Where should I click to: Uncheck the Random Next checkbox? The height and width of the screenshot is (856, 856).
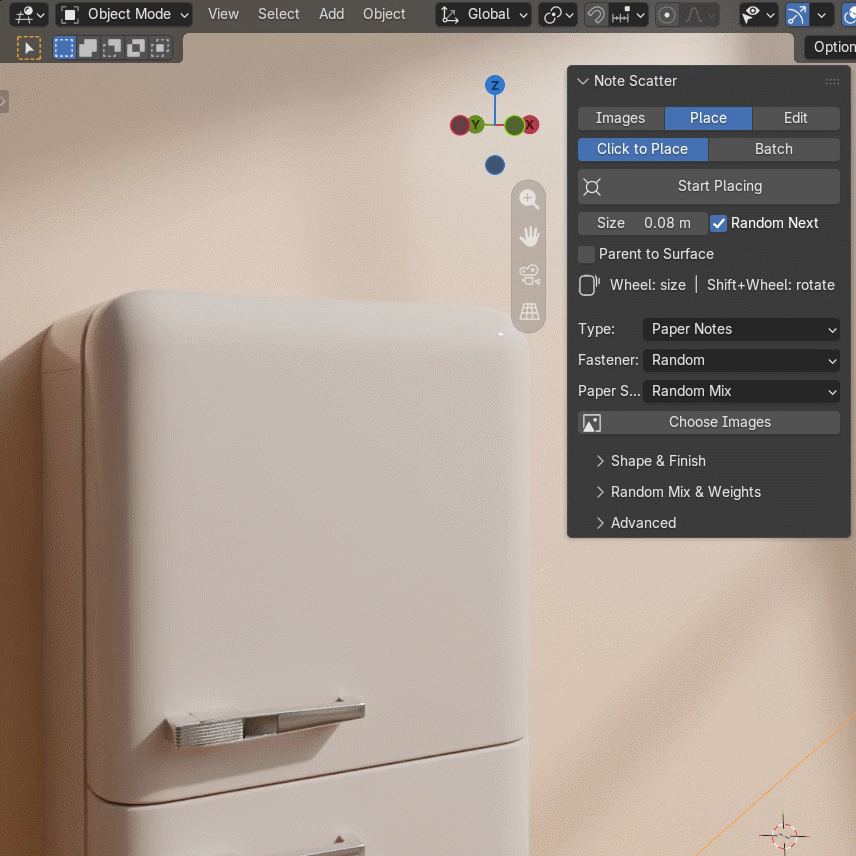click(x=718, y=223)
